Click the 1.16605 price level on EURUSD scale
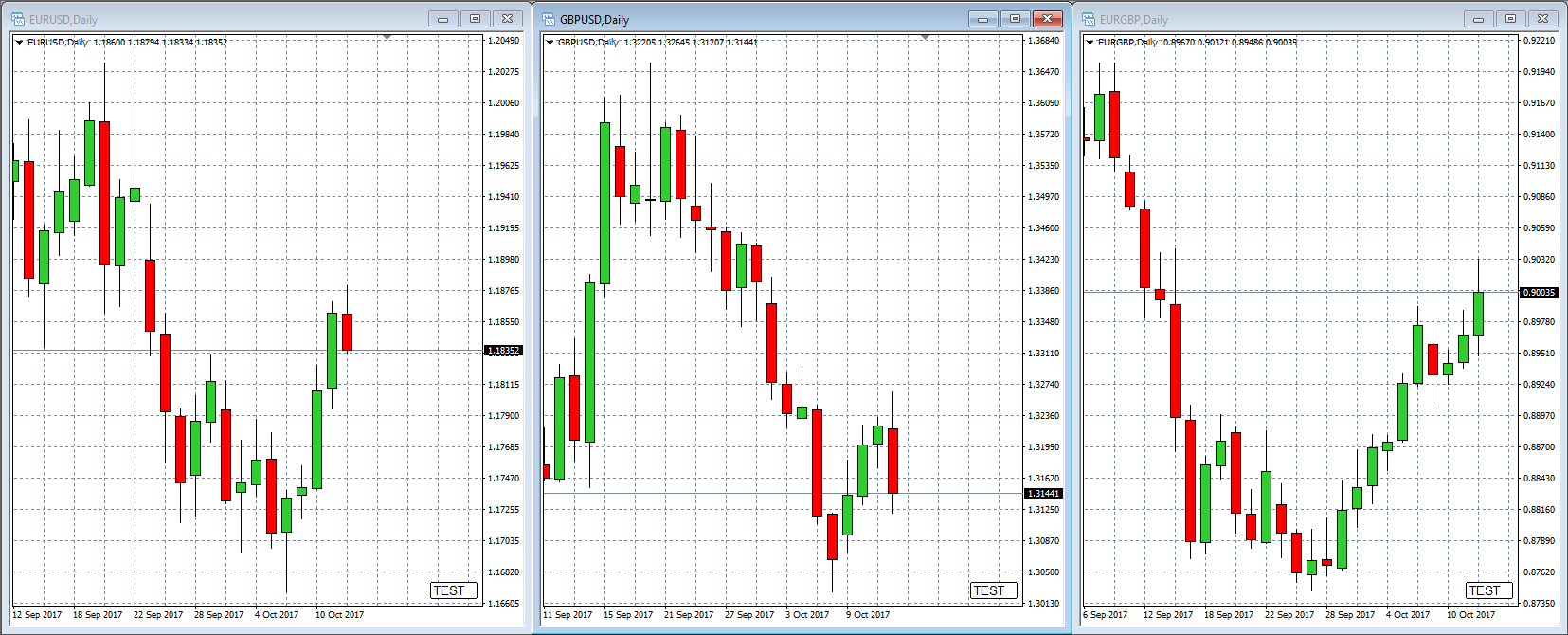The width and height of the screenshot is (1568, 635). [x=503, y=604]
